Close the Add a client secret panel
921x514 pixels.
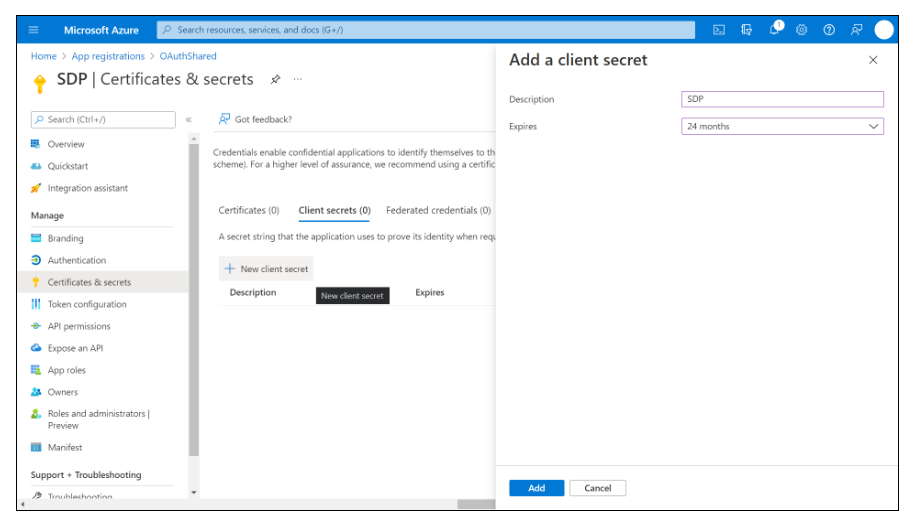coord(873,60)
